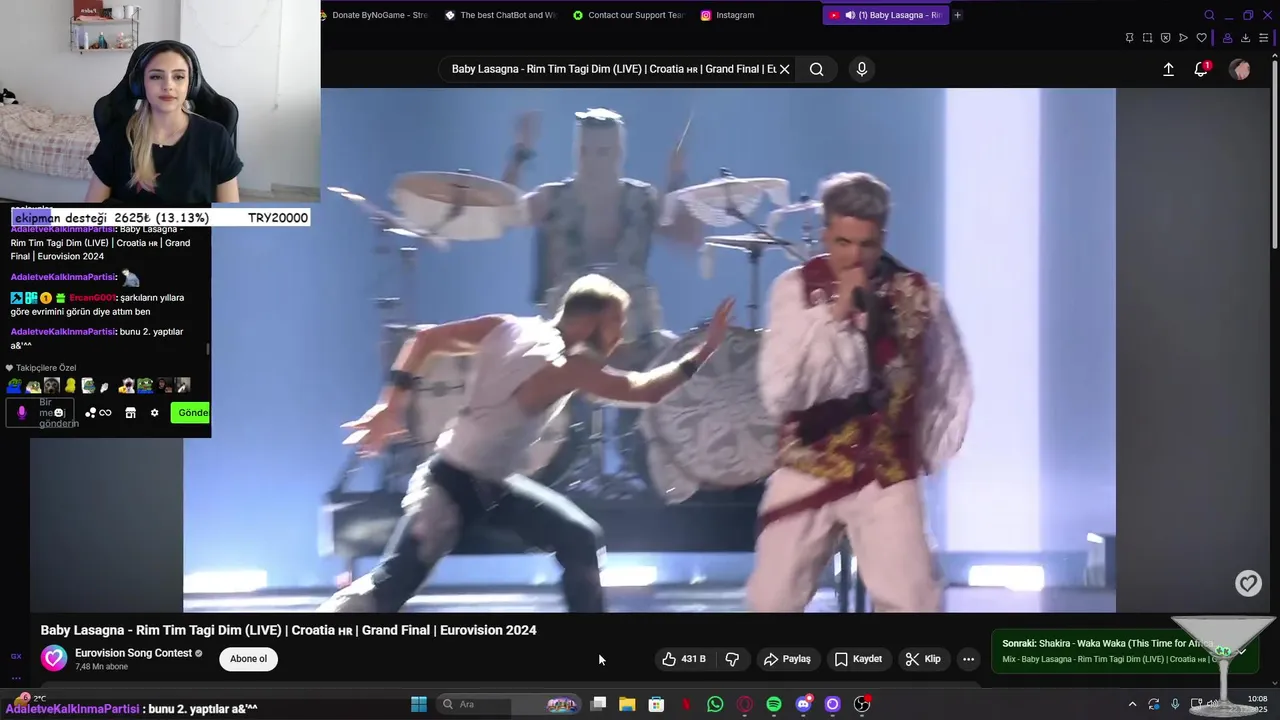Open browser easy setup menu icon
This screenshot has height=720, width=1280.
1264,38
